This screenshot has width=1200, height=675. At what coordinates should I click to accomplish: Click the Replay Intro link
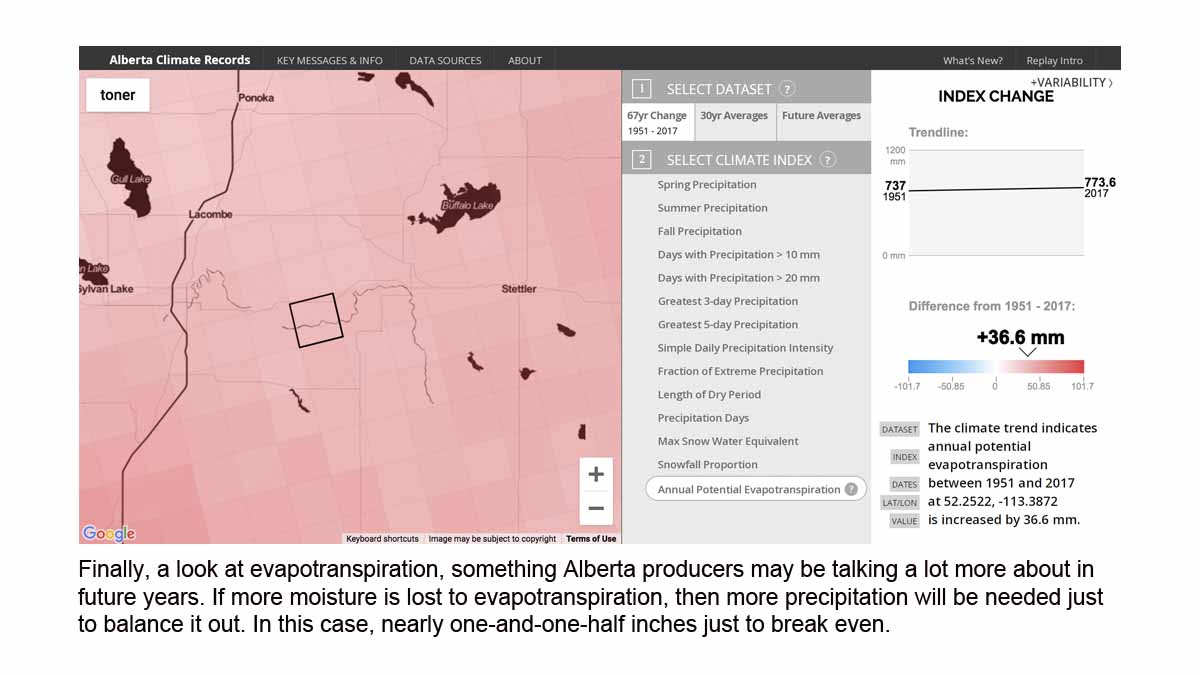pyautogui.click(x=1053, y=59)
